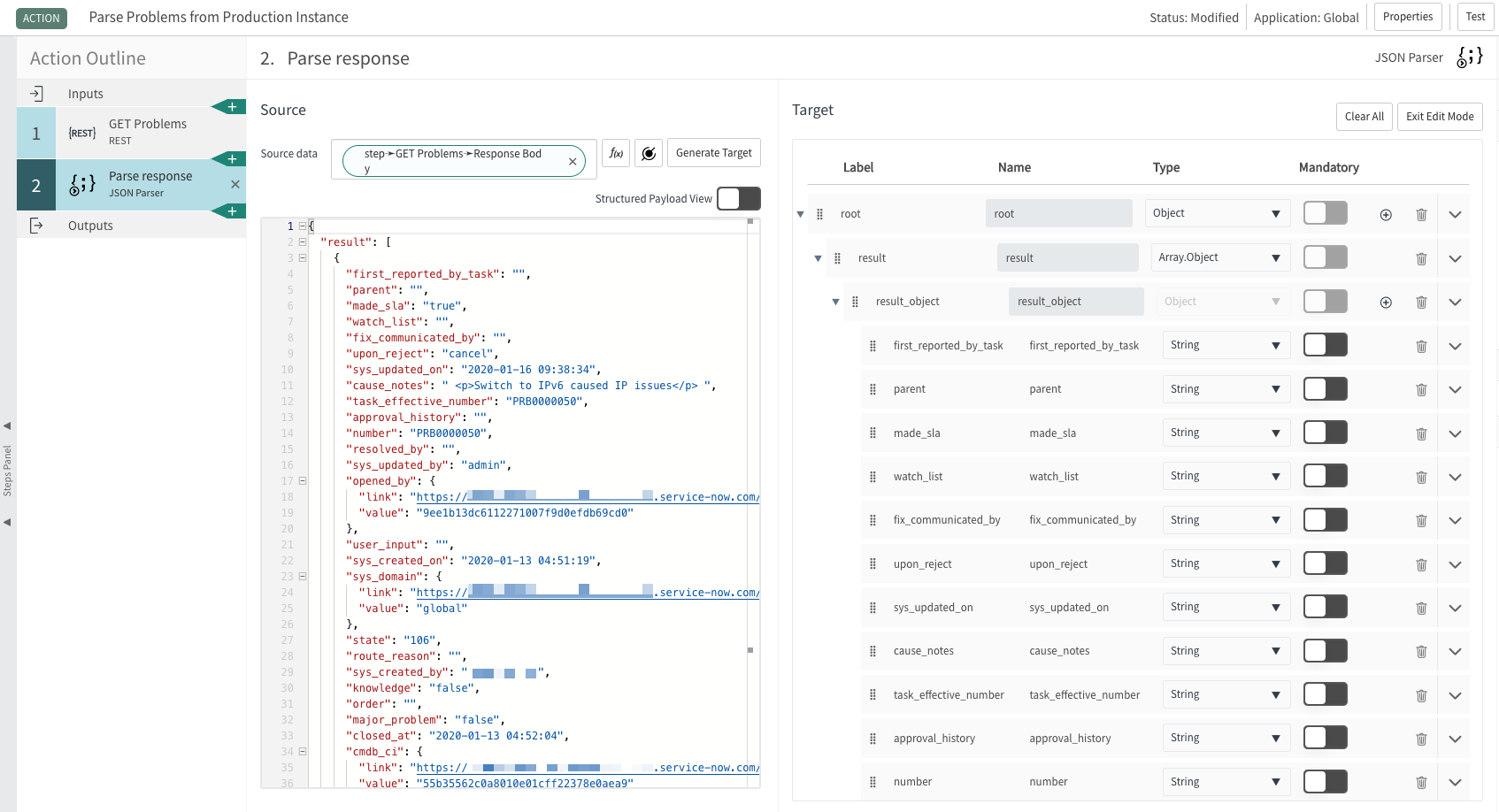The height and width of the screenshot is (812, 1499).
Task: Collapse the result tree node
Action: pyautogui.click(x=818, y=258)
